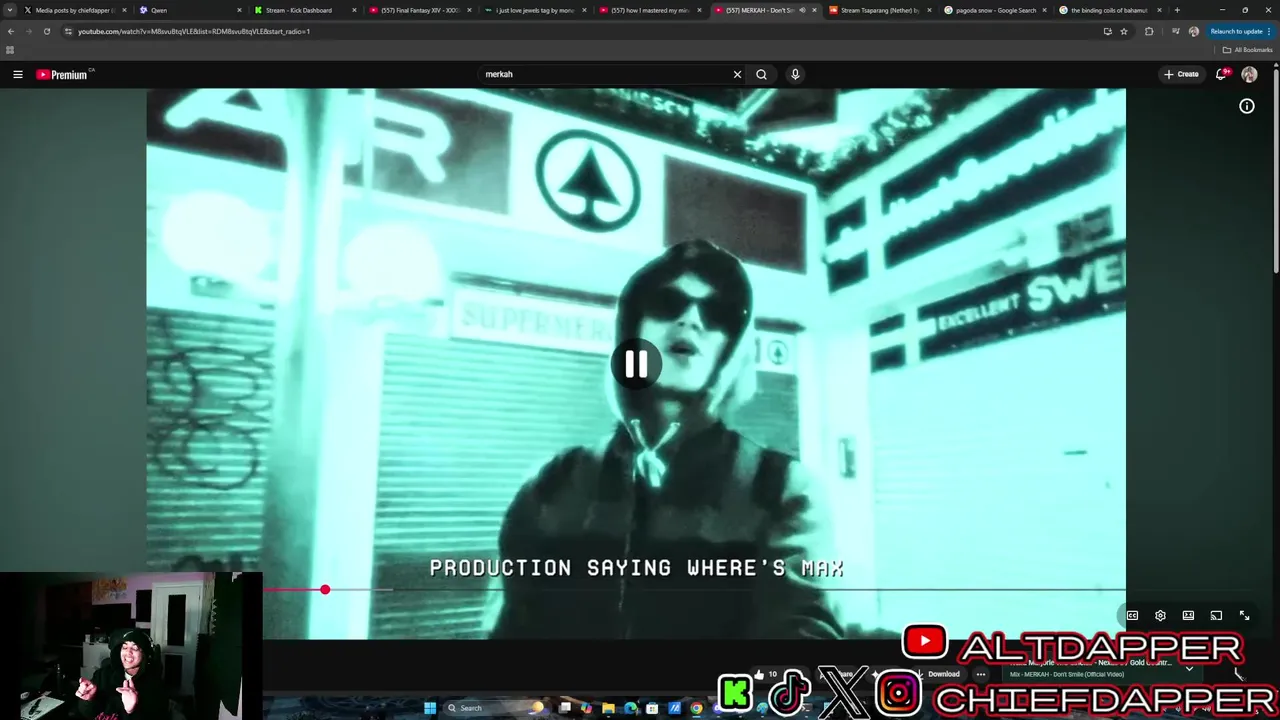Open Microsoft Edge from the taskbar
Screen dimensions: 1280x720
630,708
